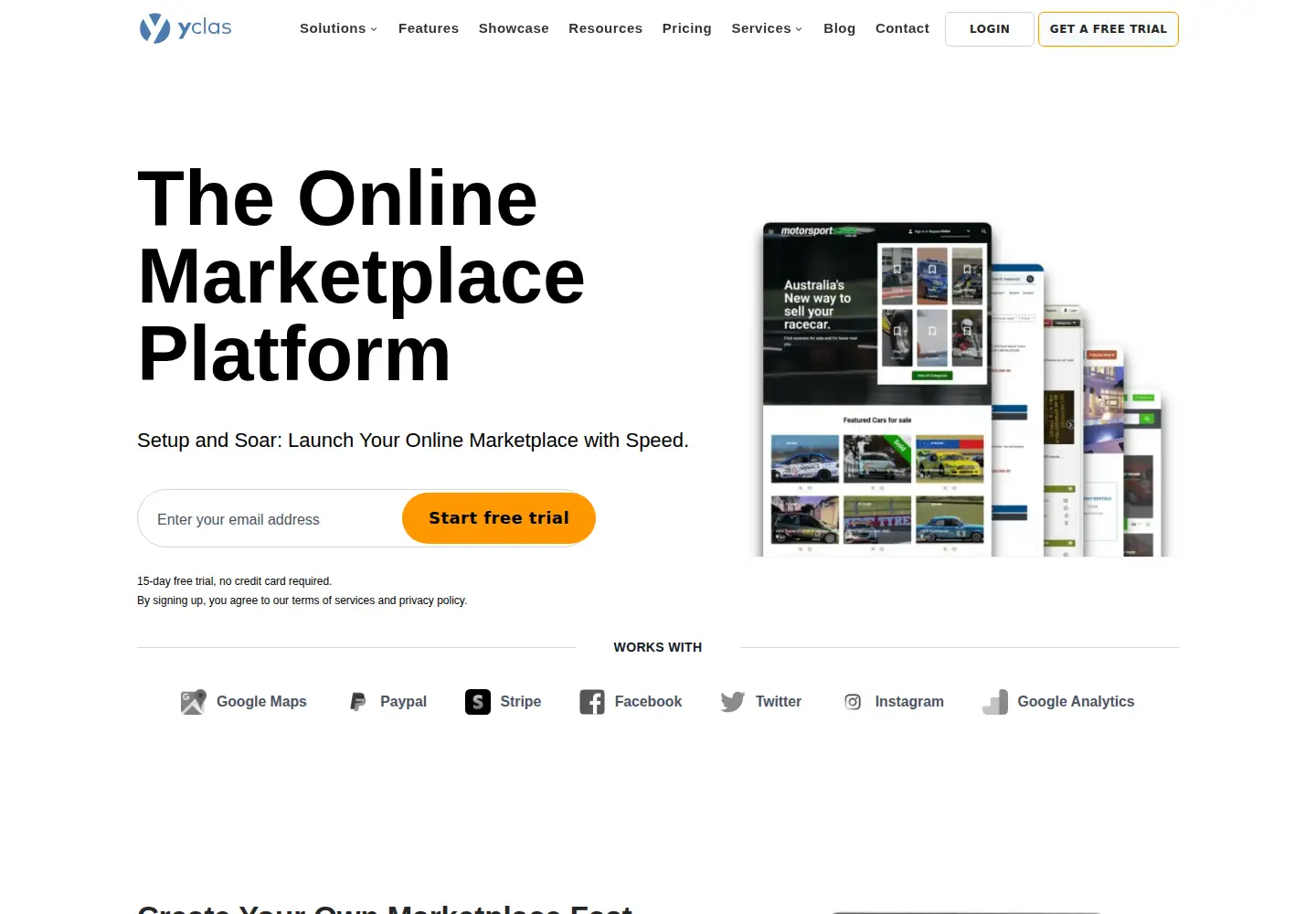Click GET A FREE TRIAL button
The width and height of the screenshot is (1316, 914).
[x=1109, y=29]
